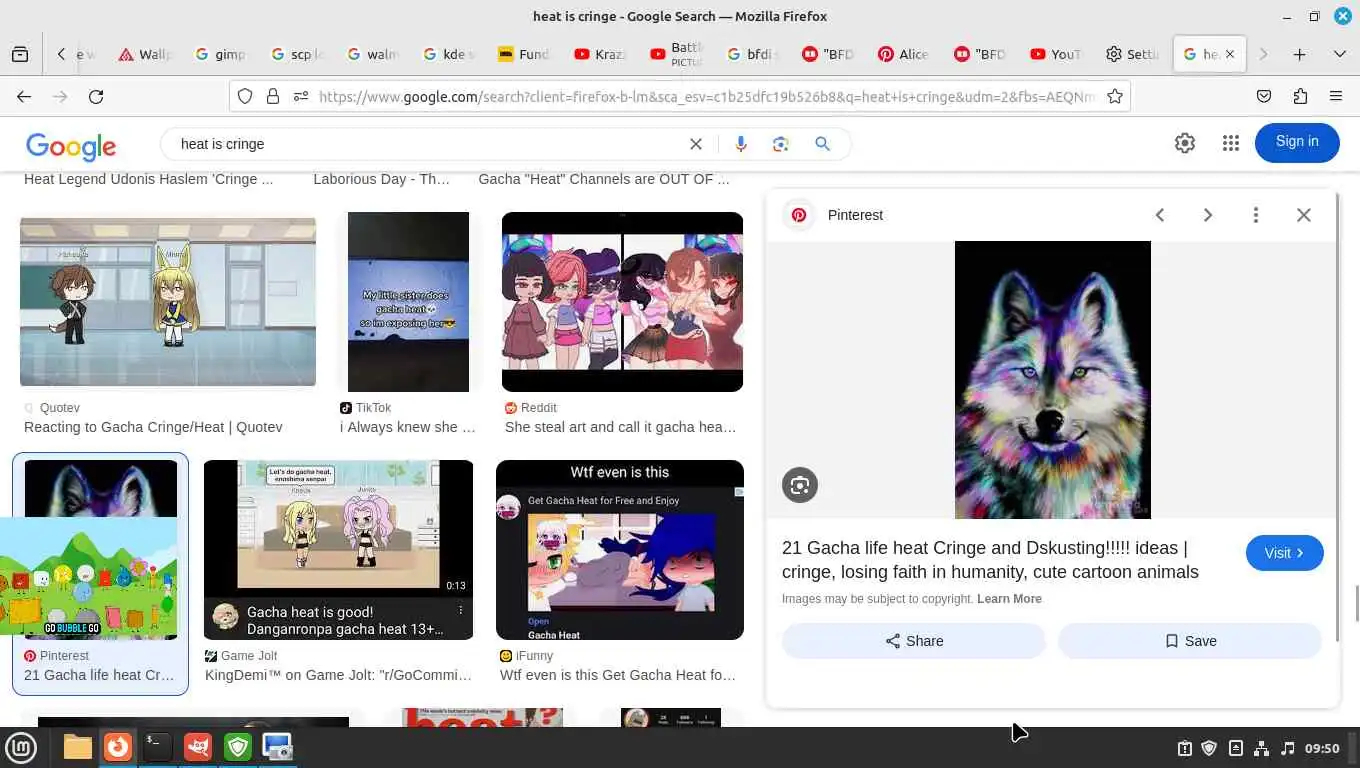Save the previewed image to collection
The height and width of the screenshot is (768, 1360).
pyautogui.click(x=1190, y=641)
